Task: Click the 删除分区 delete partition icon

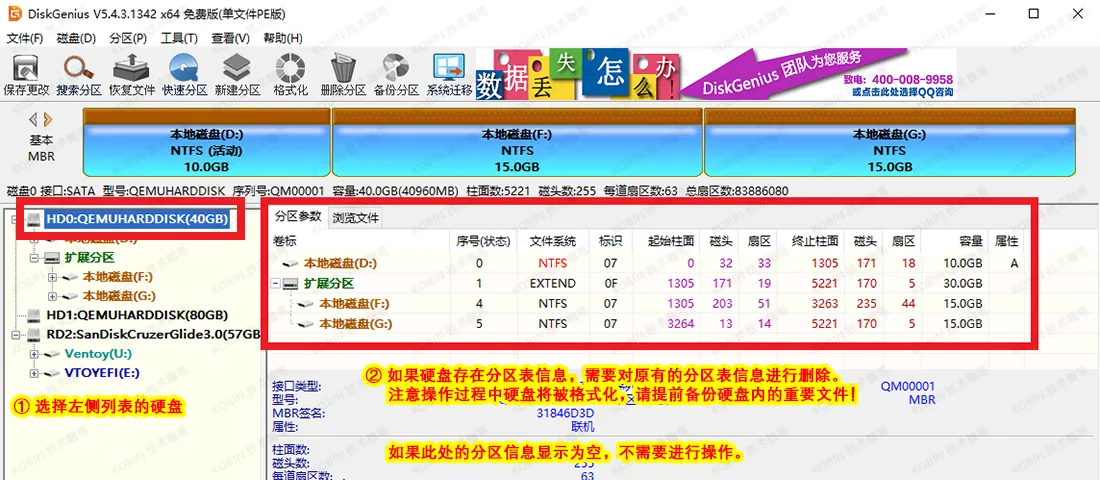Action: pos(343,75)
